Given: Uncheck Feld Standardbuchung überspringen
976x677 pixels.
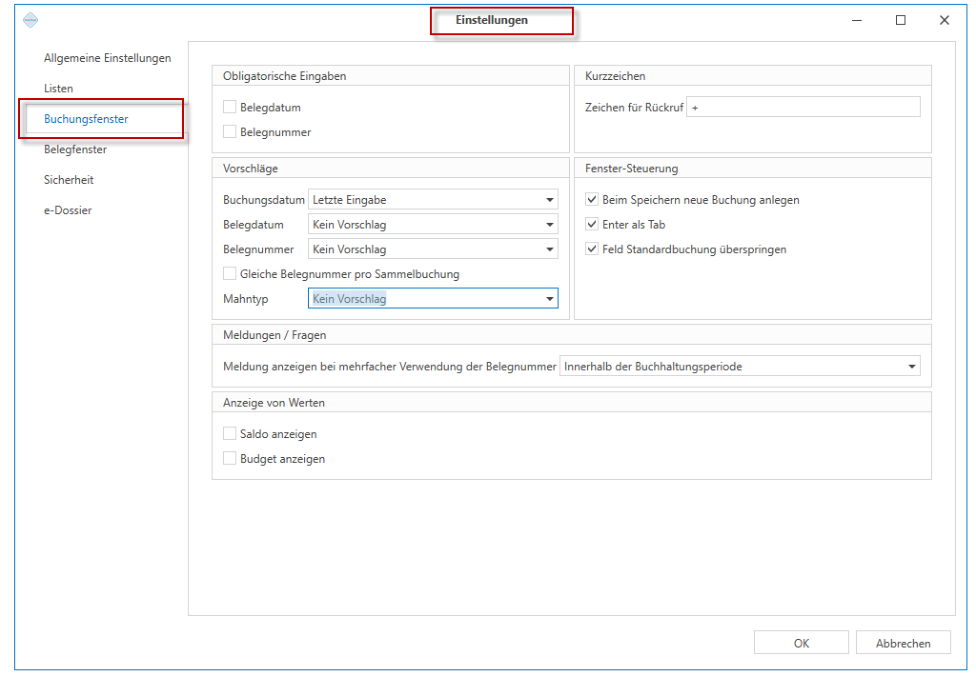Looking at the screenshot, I should click(x=592, y=250).
